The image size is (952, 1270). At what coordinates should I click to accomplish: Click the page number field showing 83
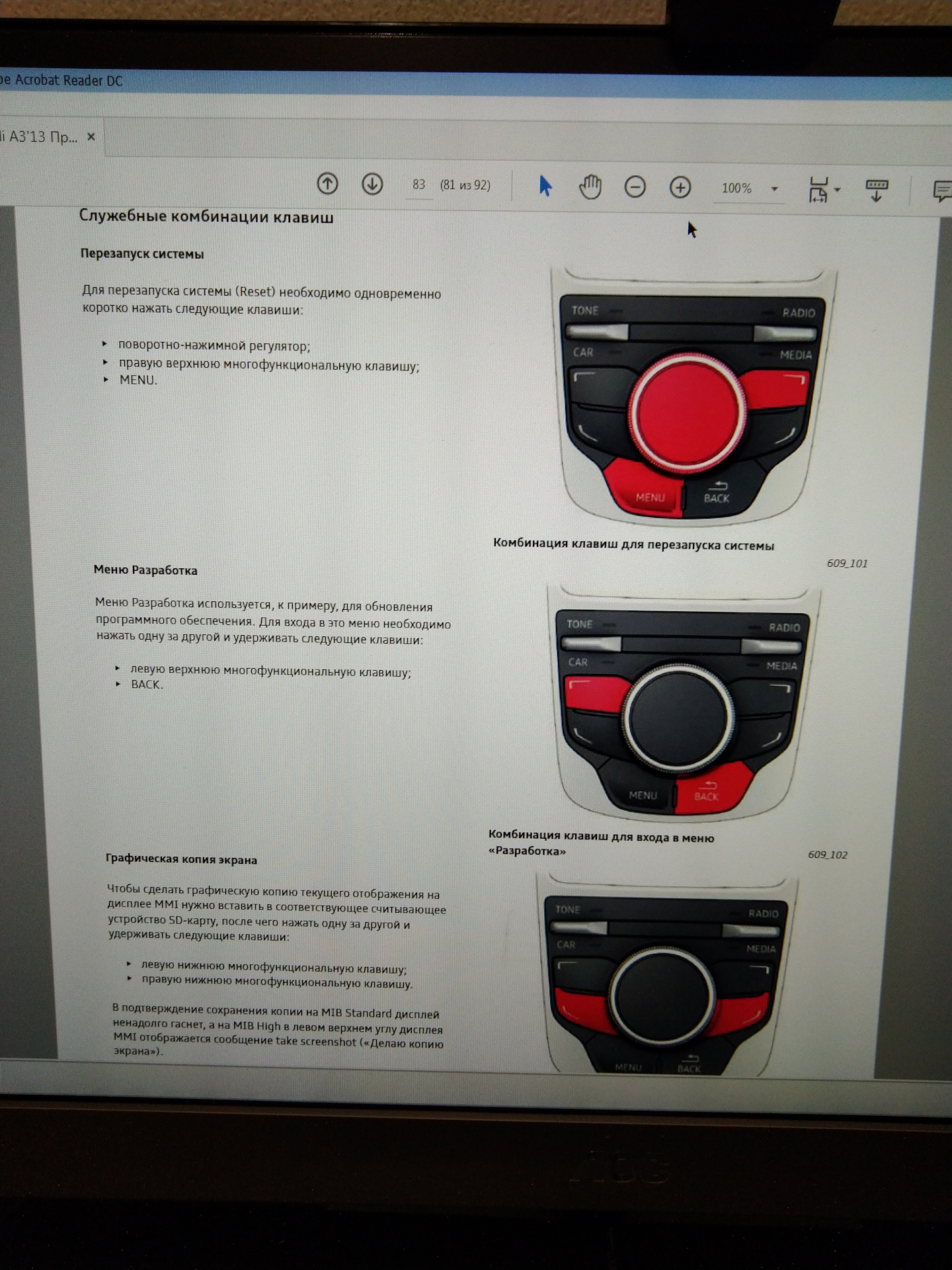click(418, 185)
